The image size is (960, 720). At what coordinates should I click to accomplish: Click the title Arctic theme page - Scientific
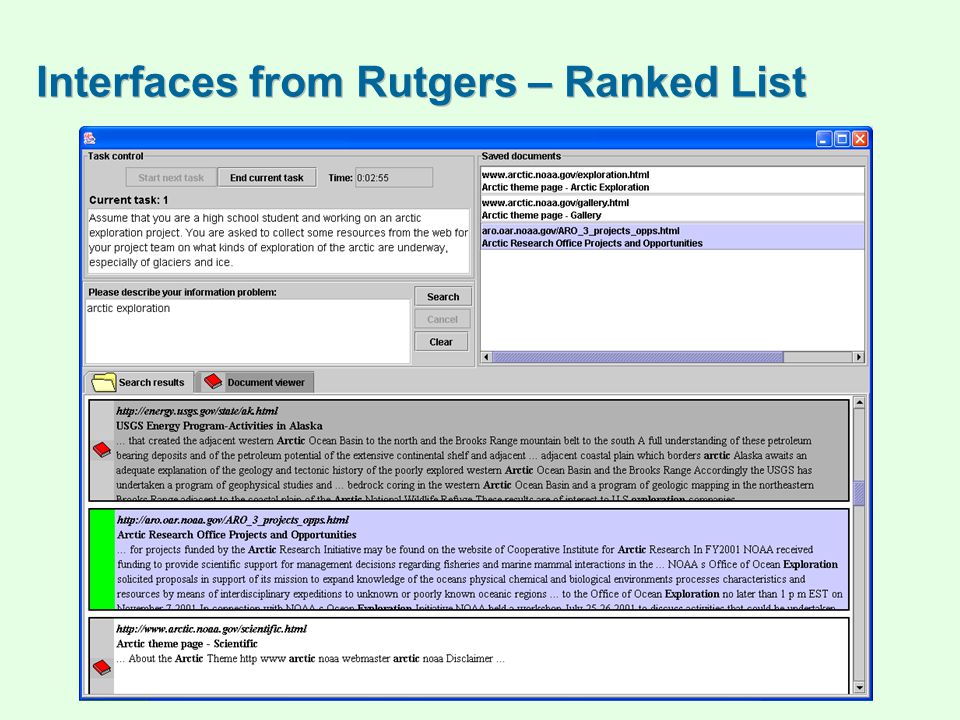coord(187,643)
